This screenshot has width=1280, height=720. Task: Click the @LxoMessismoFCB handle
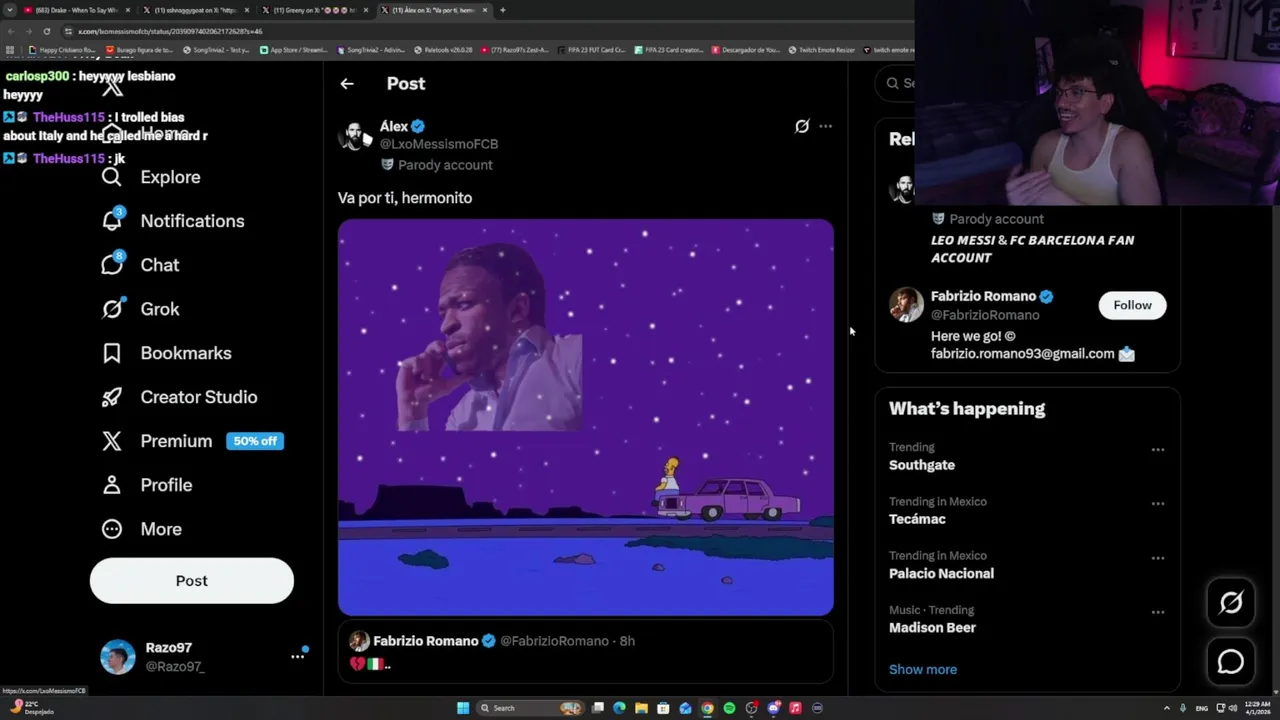(x=439, y=144)
